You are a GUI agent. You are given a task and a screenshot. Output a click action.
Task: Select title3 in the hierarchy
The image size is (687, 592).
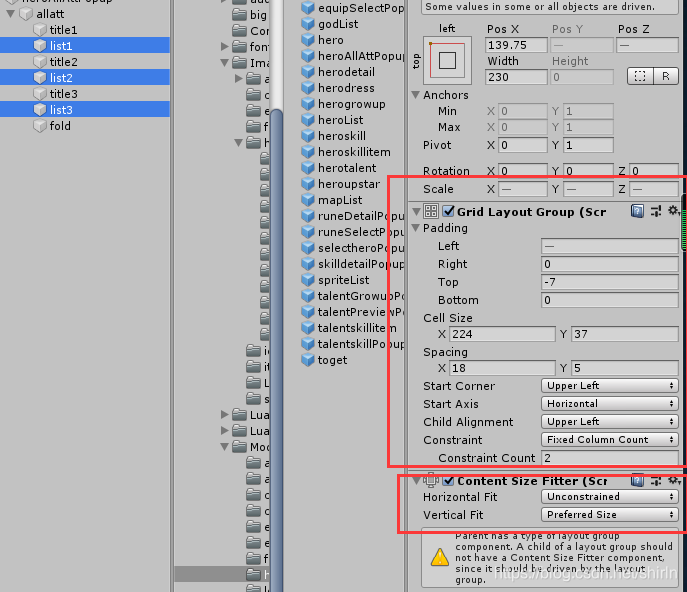(x=64, y=94)
